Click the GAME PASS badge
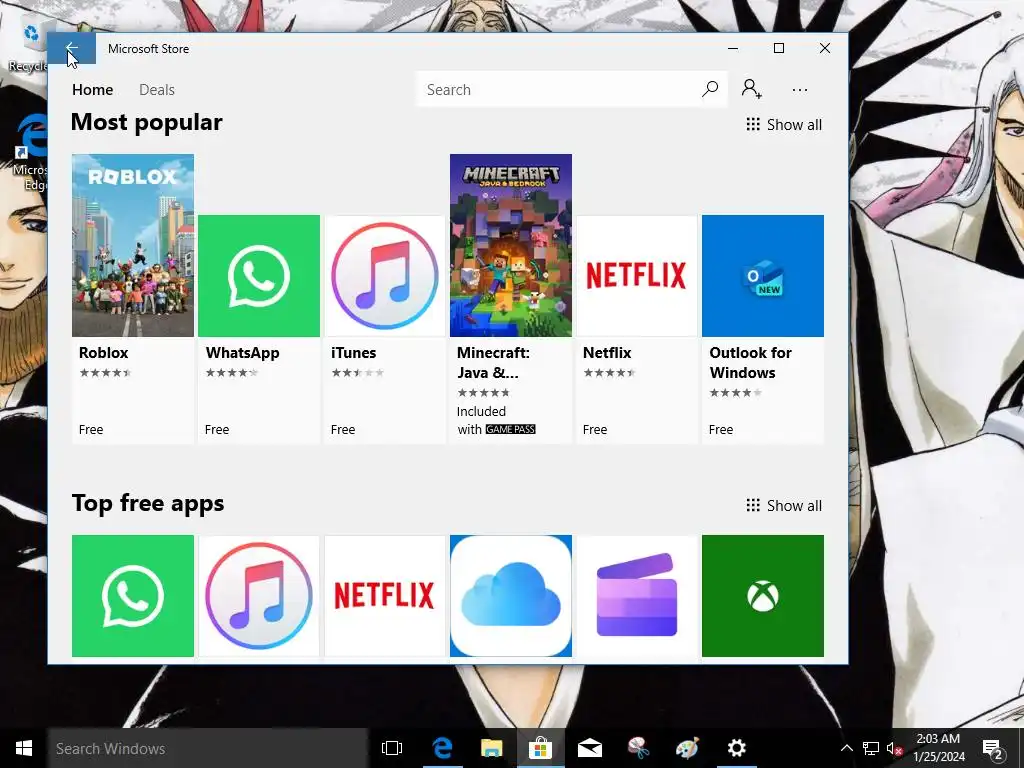Screen dimensions: 1024x768 coord(511,429)
